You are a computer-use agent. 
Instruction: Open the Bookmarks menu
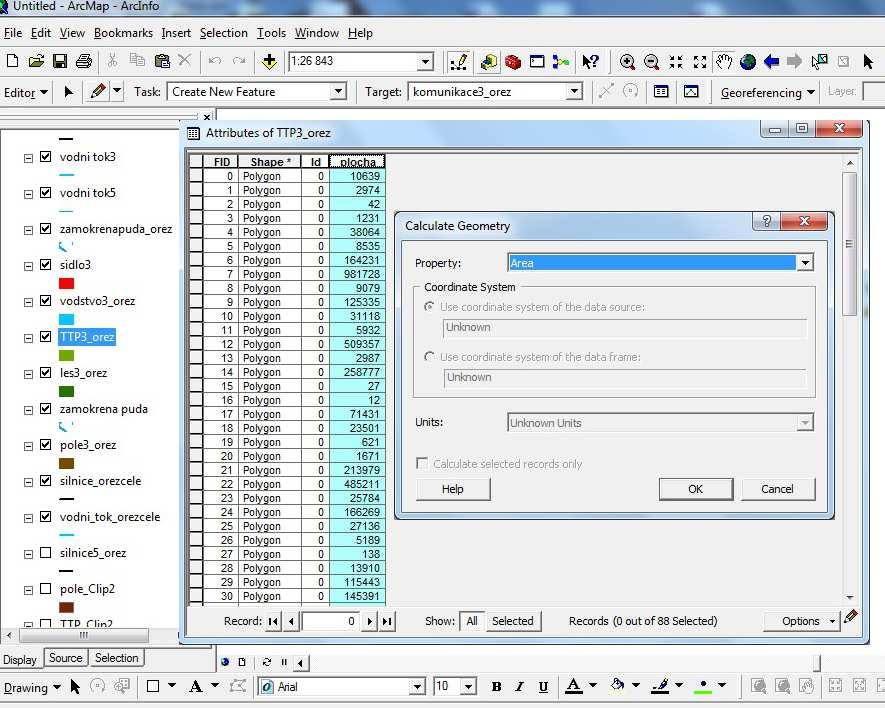point(123,33)
